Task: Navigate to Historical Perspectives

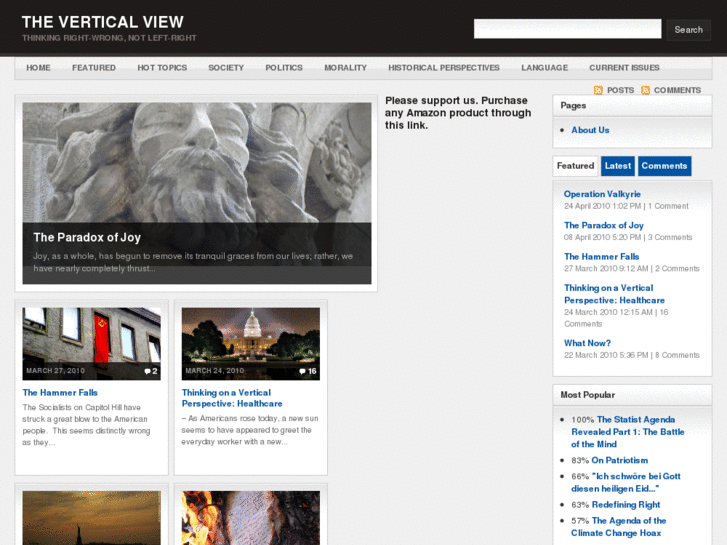Action: [x=444, y=68]
